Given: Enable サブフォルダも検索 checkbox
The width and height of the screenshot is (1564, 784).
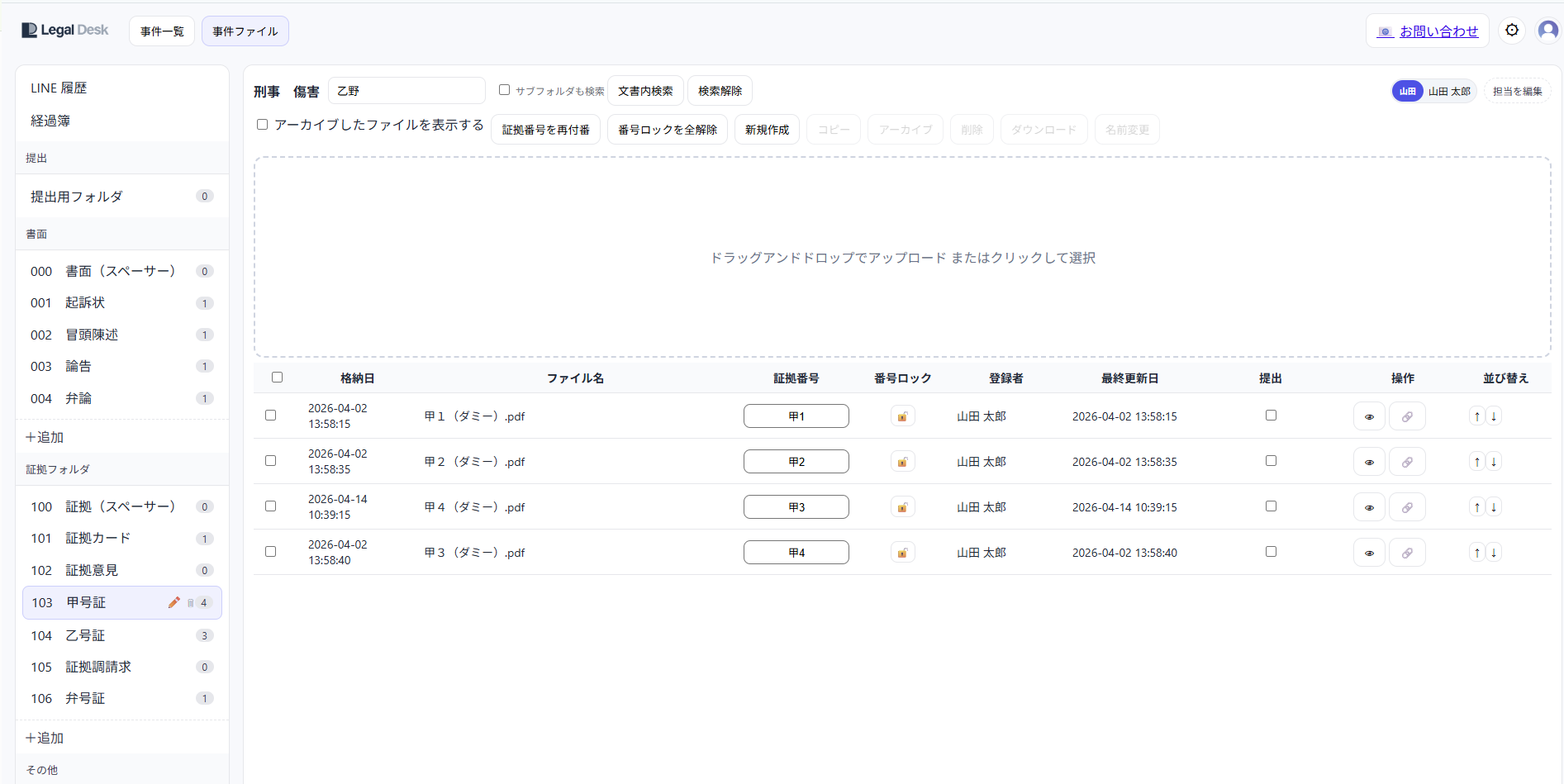Looking at the screenshot, I should point(504,89).
